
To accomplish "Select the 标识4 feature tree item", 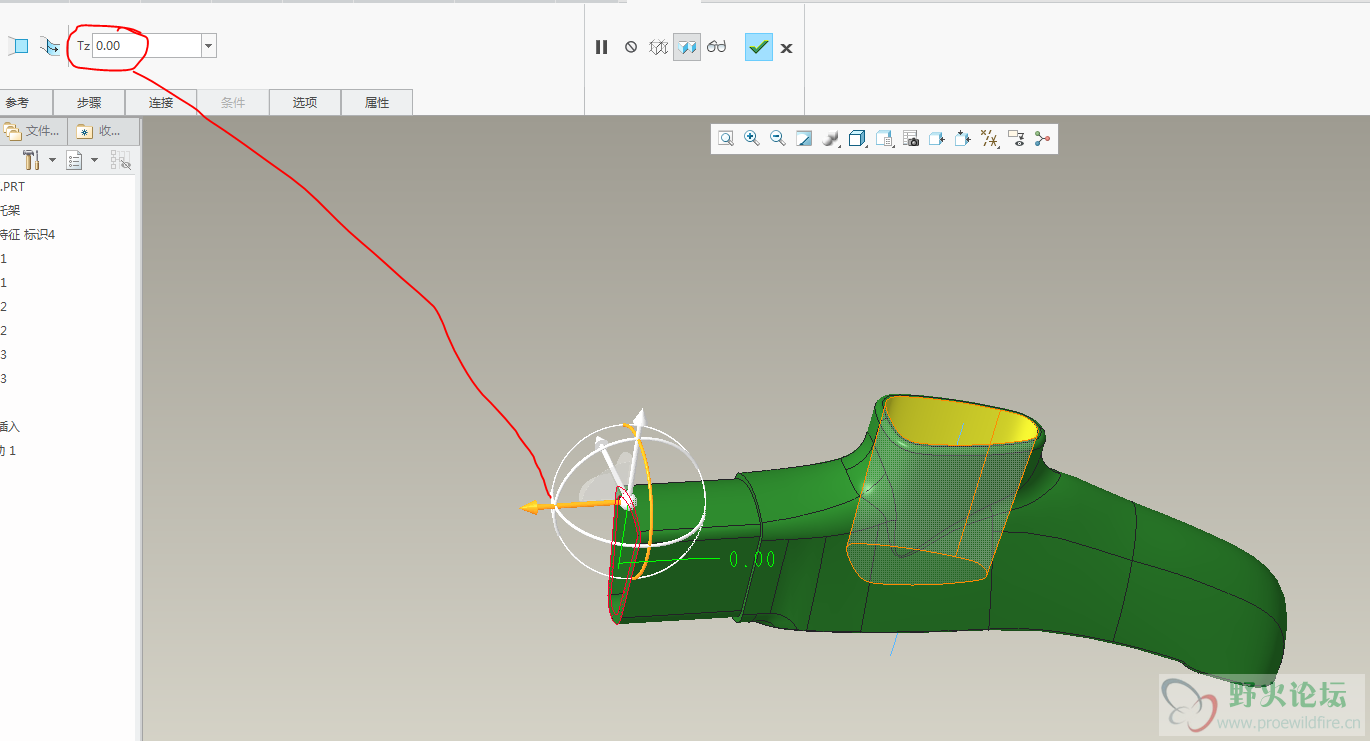I will click(x=28, y=235).
